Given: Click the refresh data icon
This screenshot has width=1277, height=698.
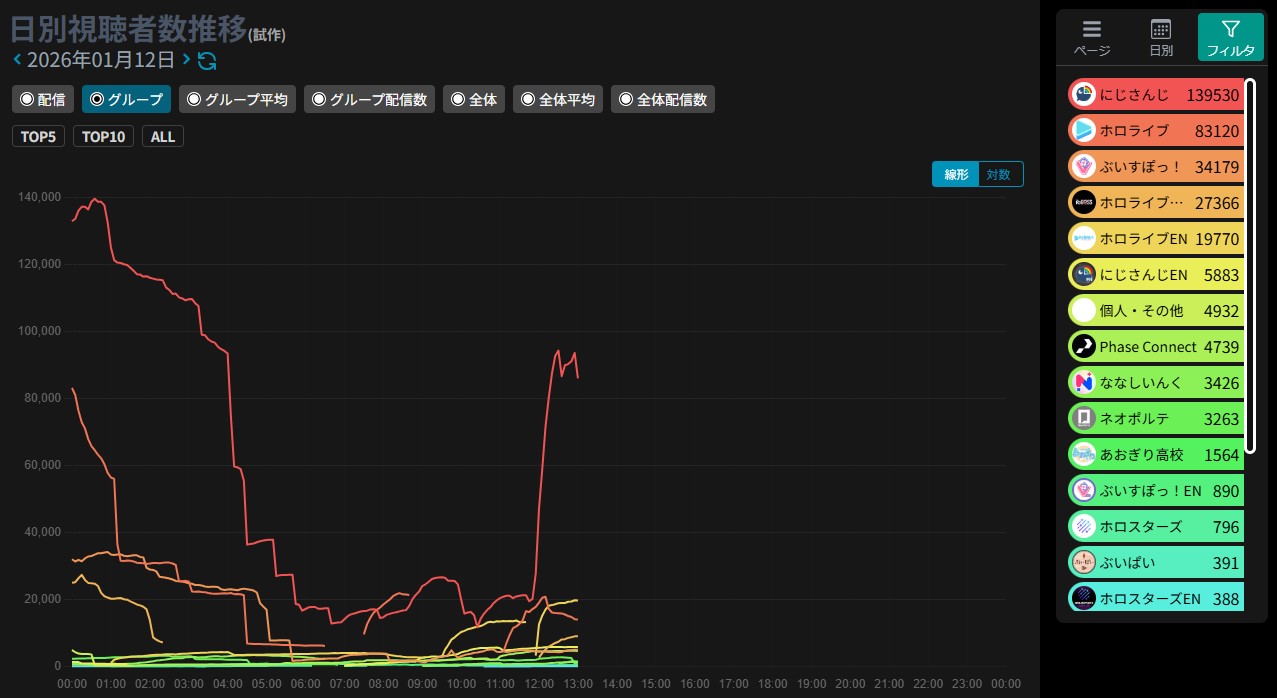Looking at the screenshot, I should 207,61.
